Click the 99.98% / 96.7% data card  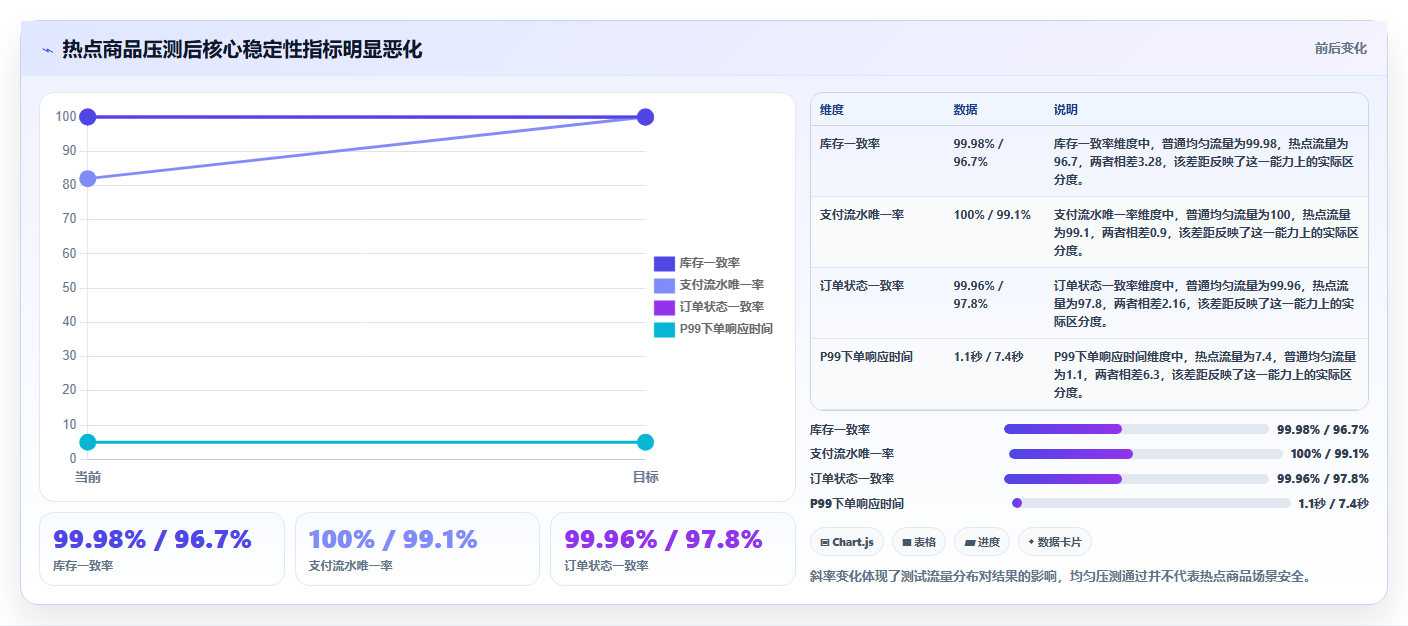point(162,549)
